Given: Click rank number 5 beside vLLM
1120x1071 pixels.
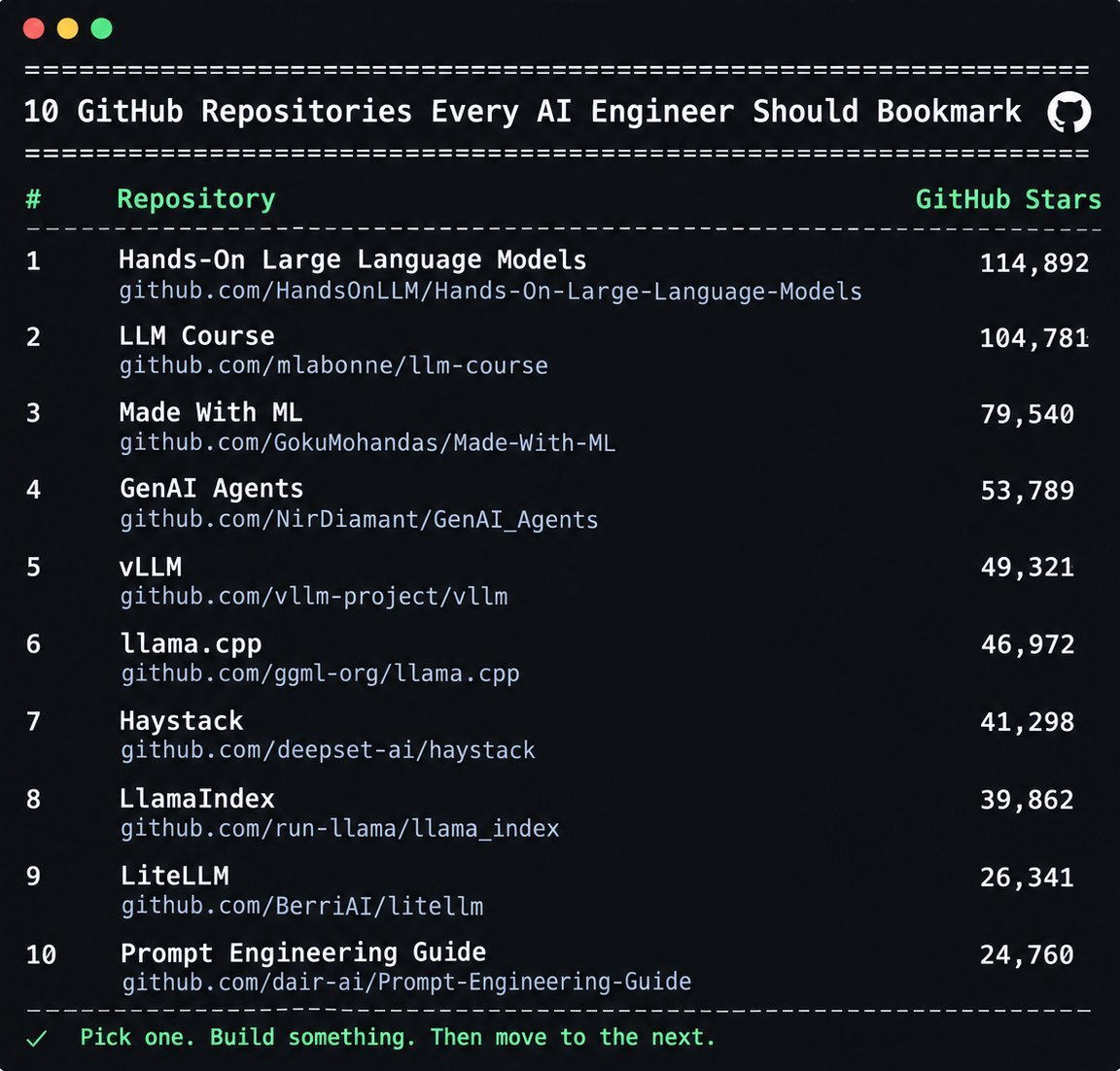Looking at the screenshot, I should coord(34,568).
